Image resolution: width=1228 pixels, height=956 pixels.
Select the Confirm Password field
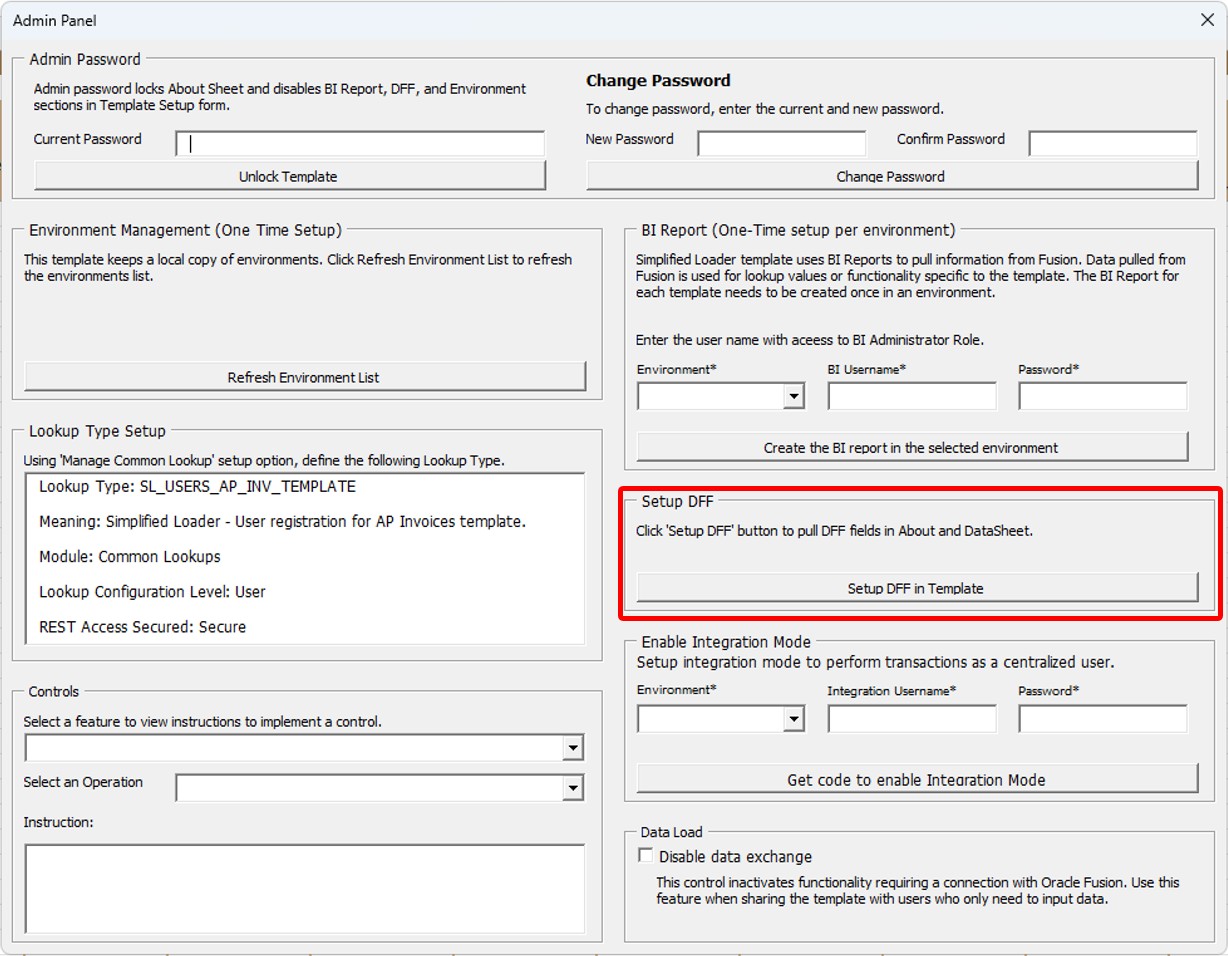(x=1112, y=143)
